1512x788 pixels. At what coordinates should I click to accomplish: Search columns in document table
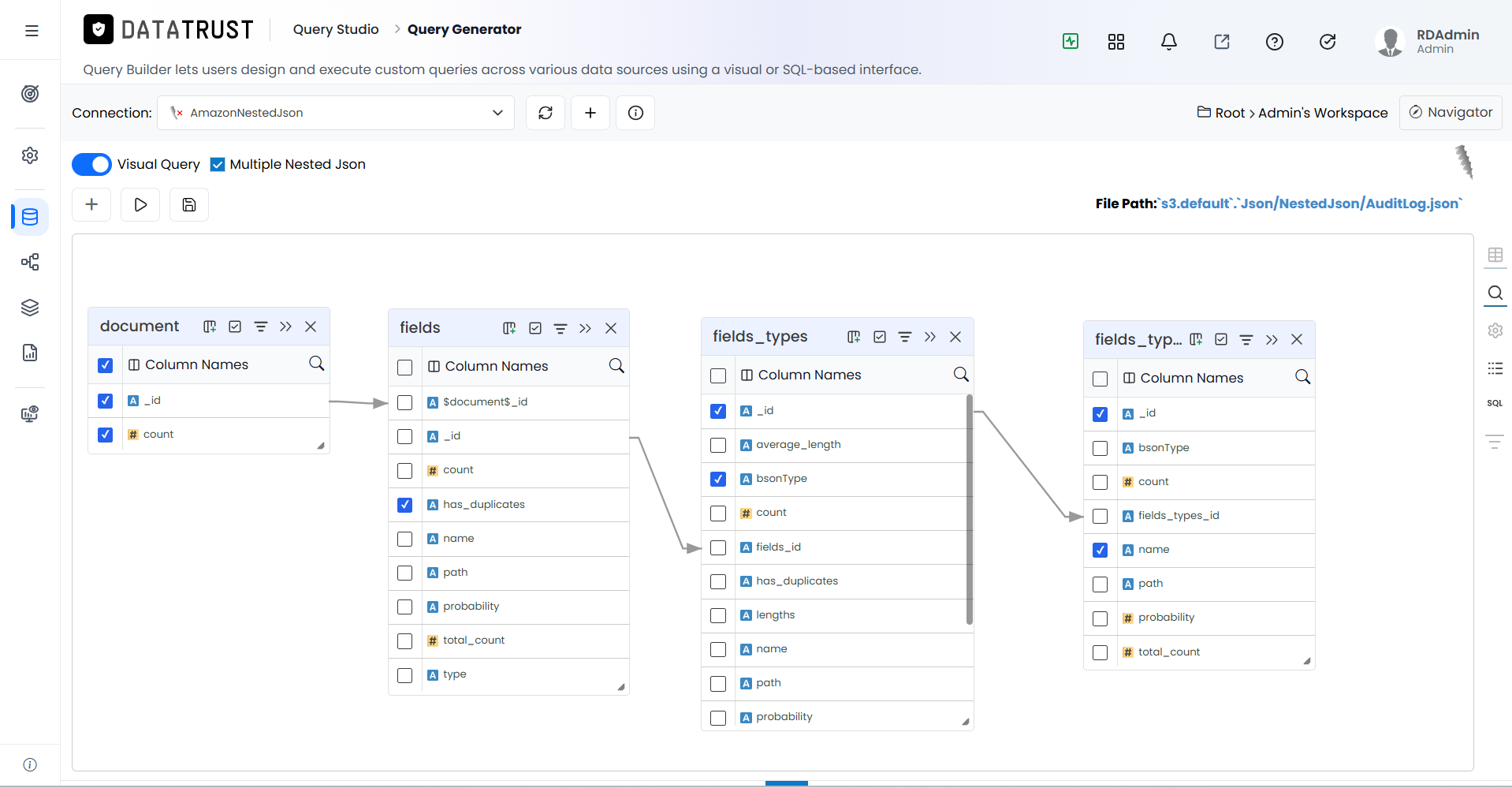point(316,364)
